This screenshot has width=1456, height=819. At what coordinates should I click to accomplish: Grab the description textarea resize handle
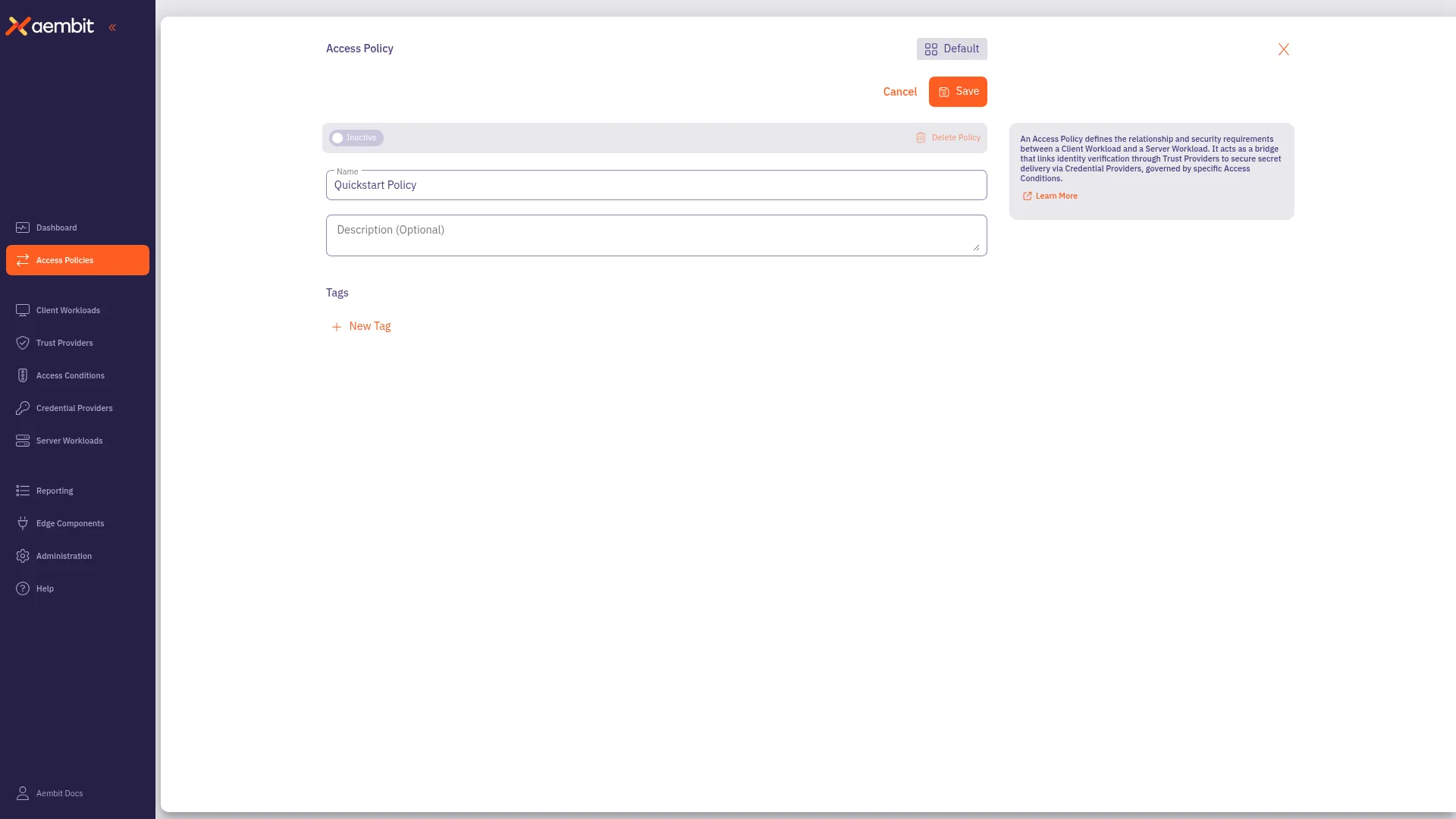[x=976, y=247]
